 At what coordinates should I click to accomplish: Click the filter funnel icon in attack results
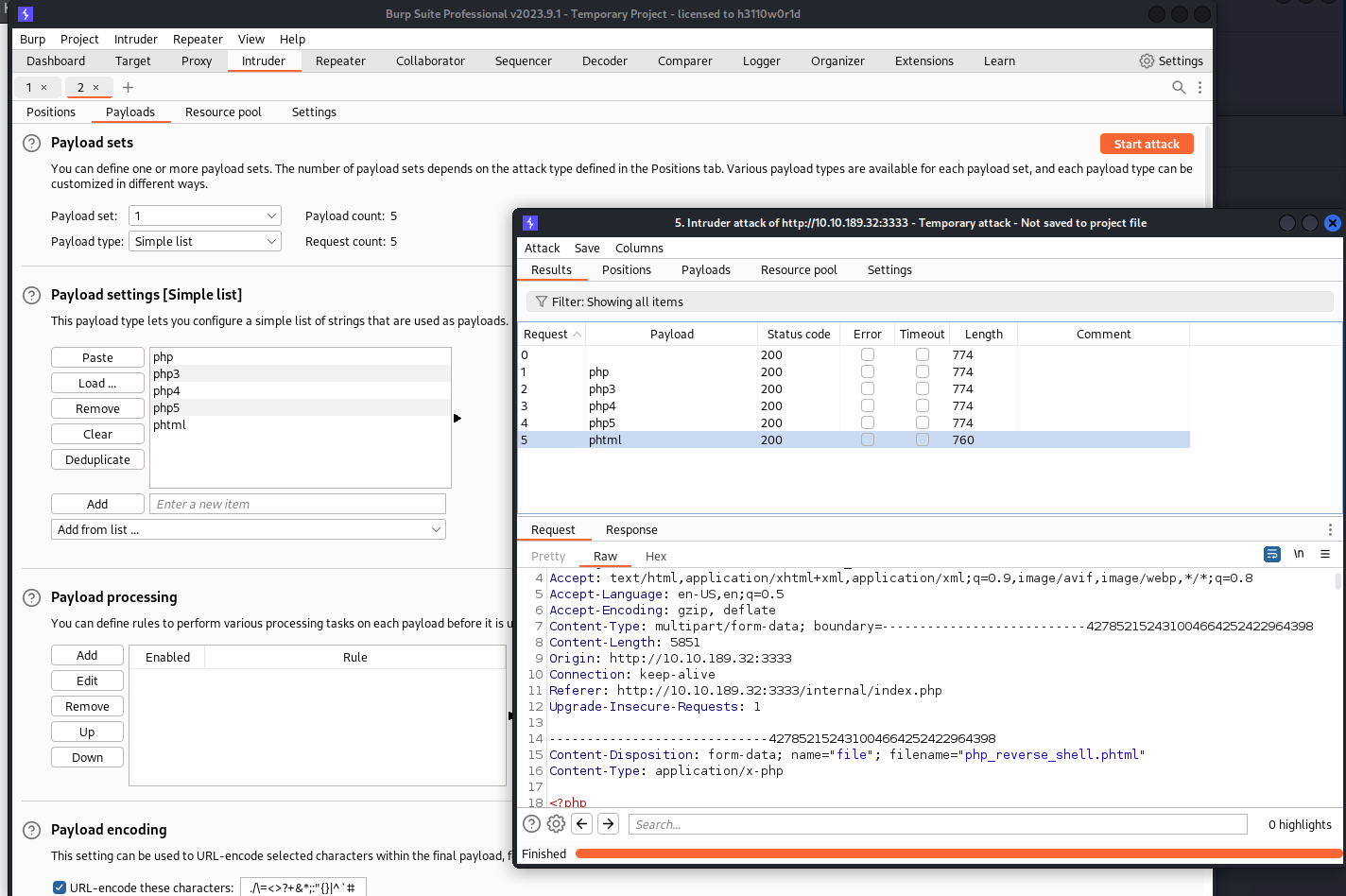(x=541, y=302)
